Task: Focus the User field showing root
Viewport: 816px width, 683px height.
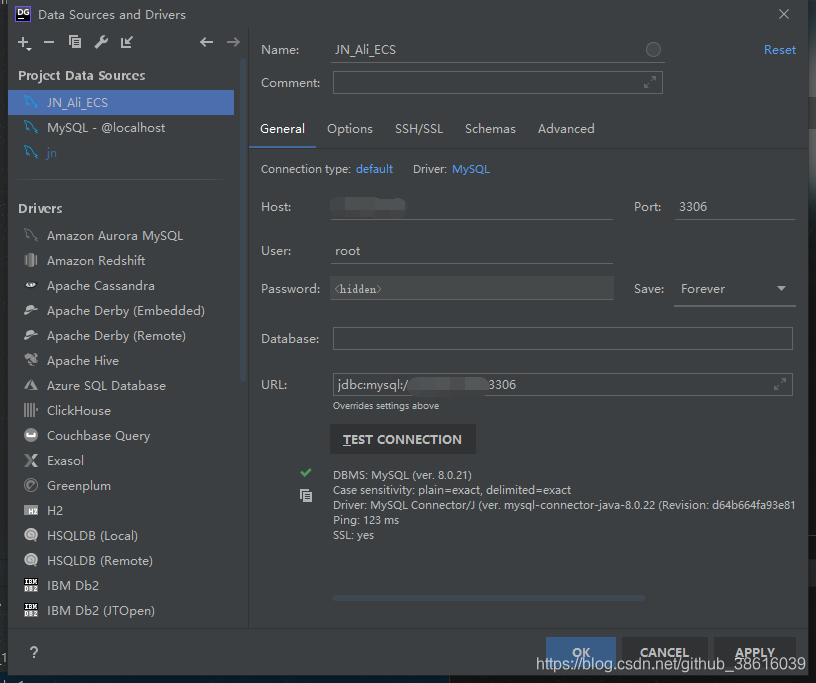Action: point(471,251)
